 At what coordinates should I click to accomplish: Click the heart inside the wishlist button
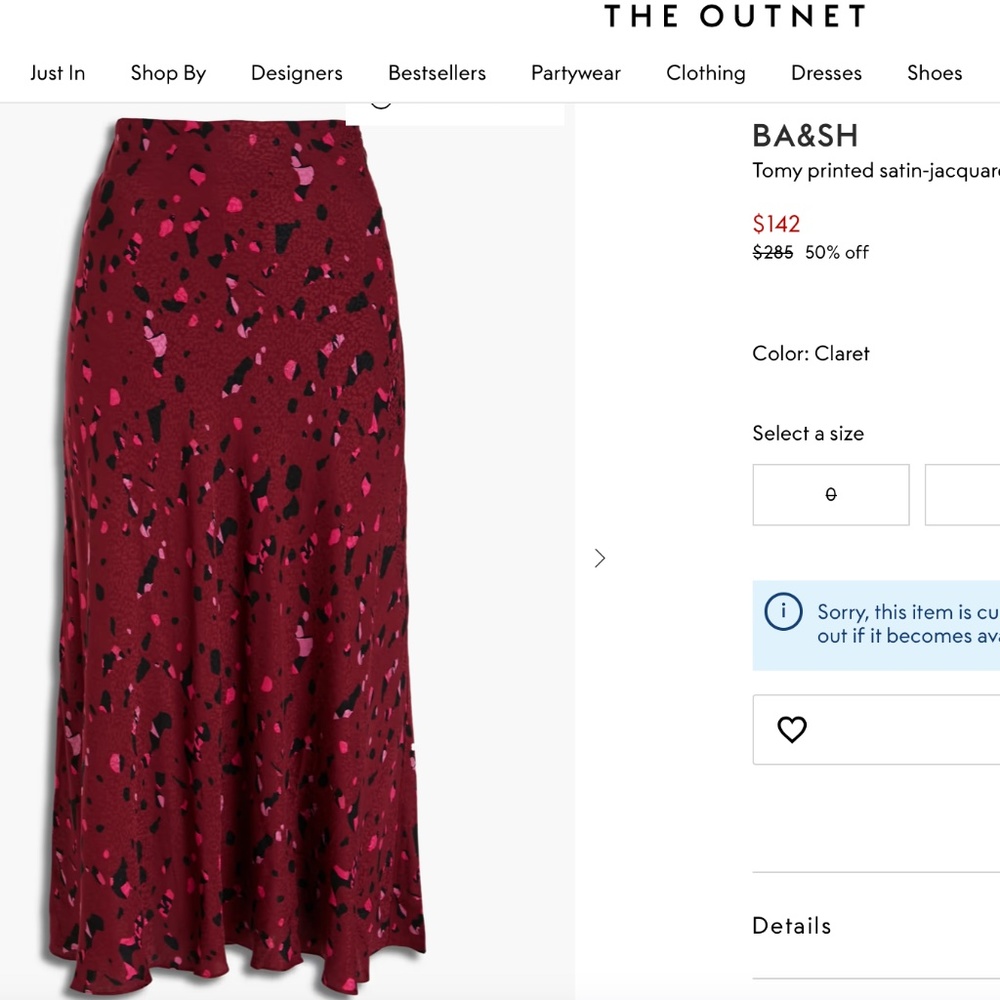tap(791, 729)
